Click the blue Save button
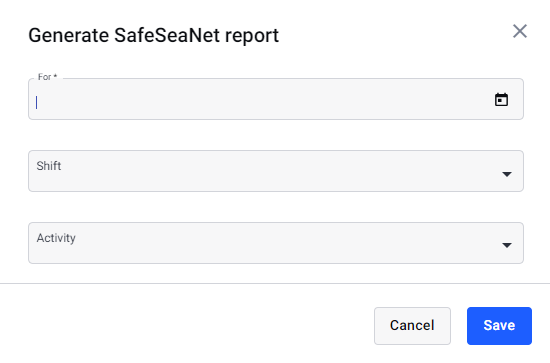Screen dimensions: 550x363 pos(499,326)
